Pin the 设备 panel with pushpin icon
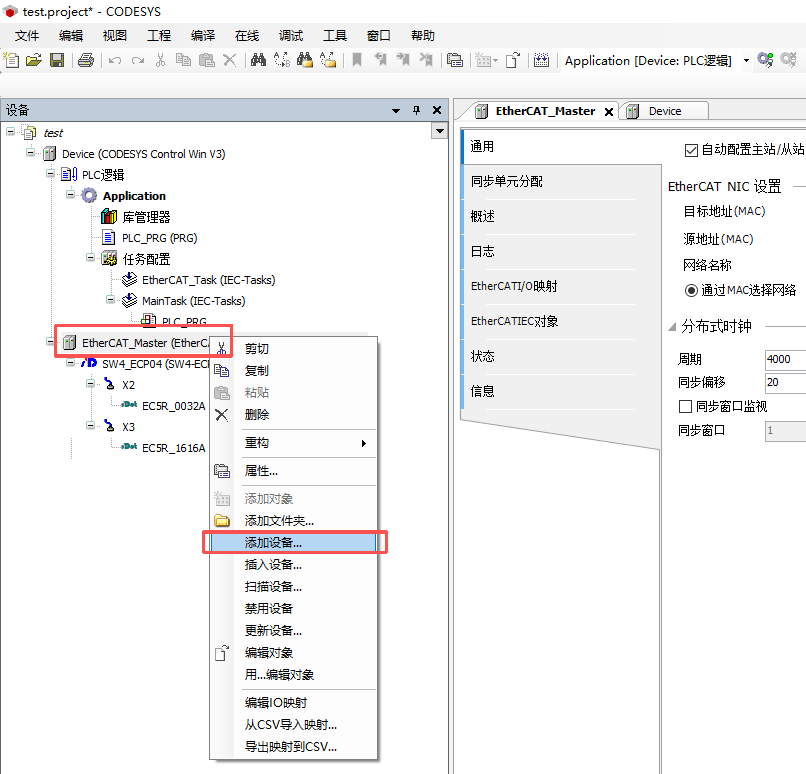Viewport: 806px width, 774px height. pyautogui.click(x=416, y=110)
